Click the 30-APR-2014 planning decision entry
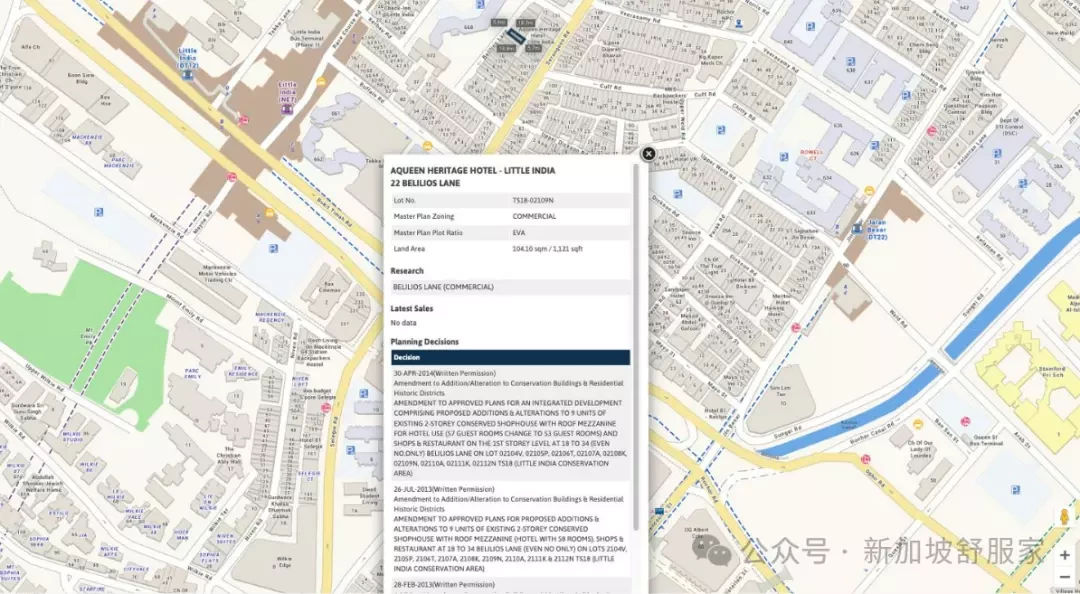Image resolution: width=1080 pixels, height=594 pixels. click(x=510, y=423)
